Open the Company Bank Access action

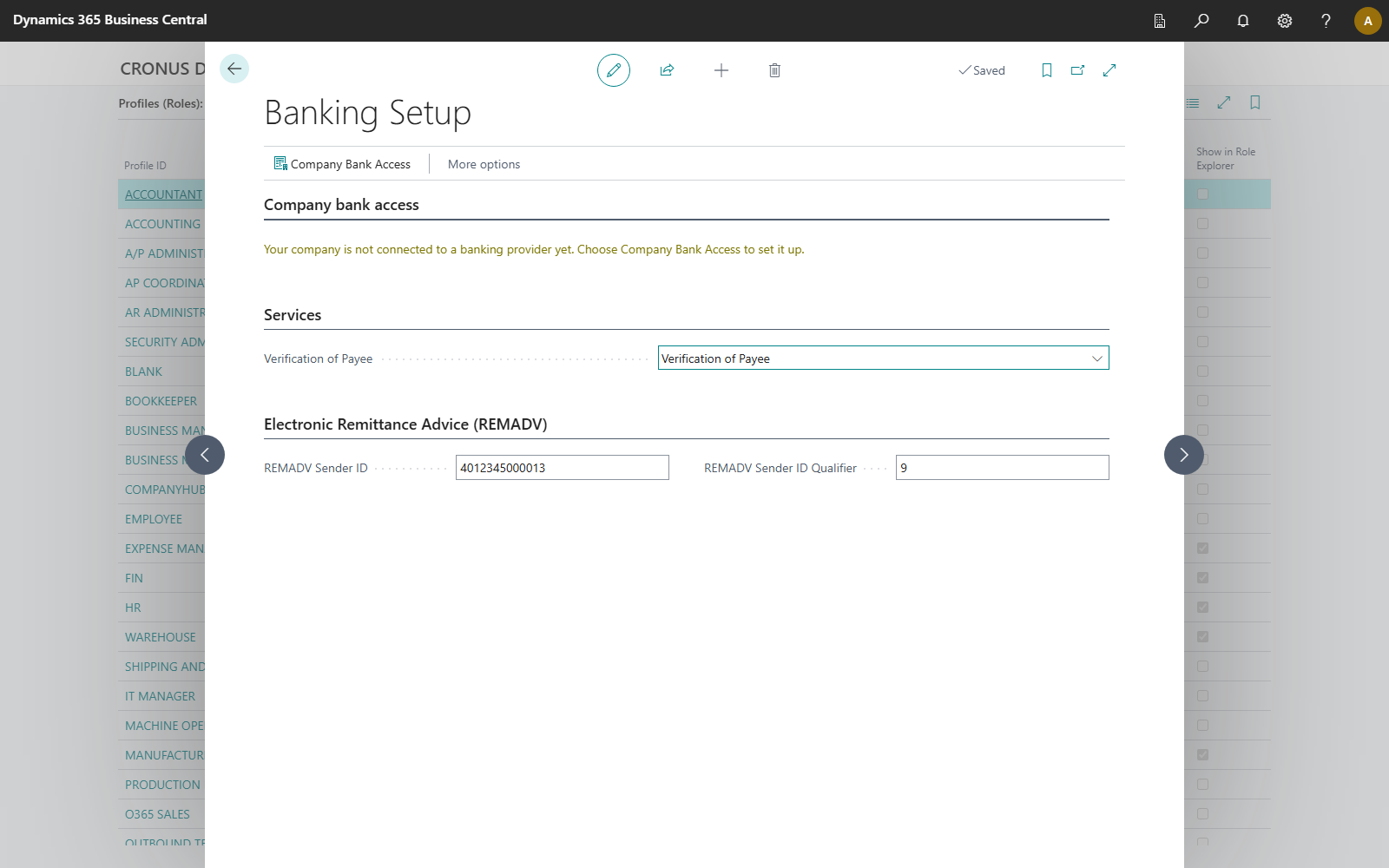(x=342, y=164)
